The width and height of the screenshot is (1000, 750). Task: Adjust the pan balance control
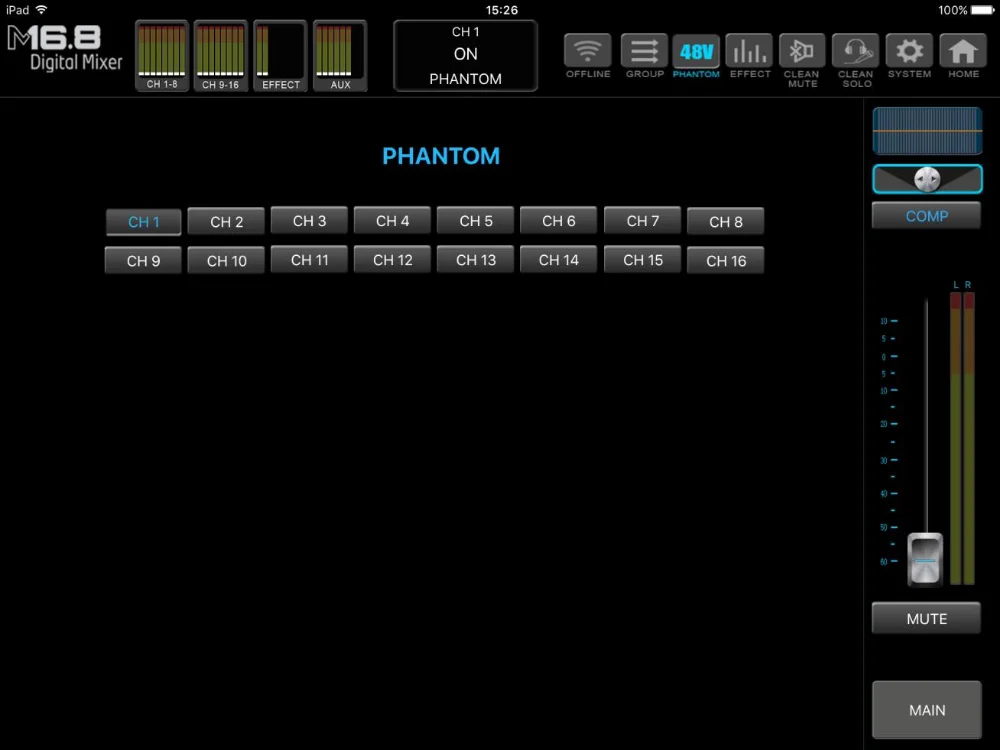point(927,179)
